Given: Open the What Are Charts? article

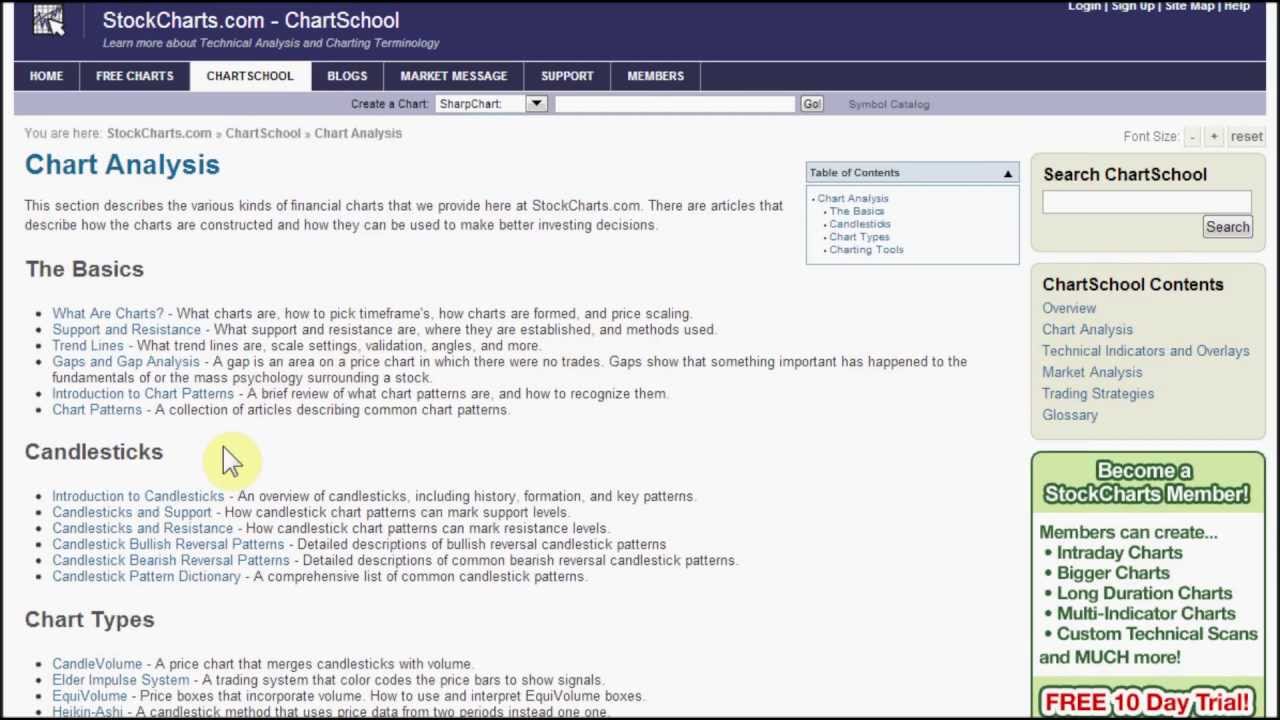Looking at the screenshot, I should pyautogui.click(x=108, y=313).
